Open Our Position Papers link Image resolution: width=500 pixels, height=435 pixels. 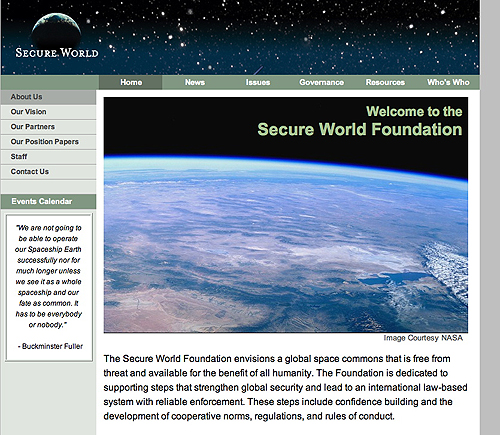[48, 142]
